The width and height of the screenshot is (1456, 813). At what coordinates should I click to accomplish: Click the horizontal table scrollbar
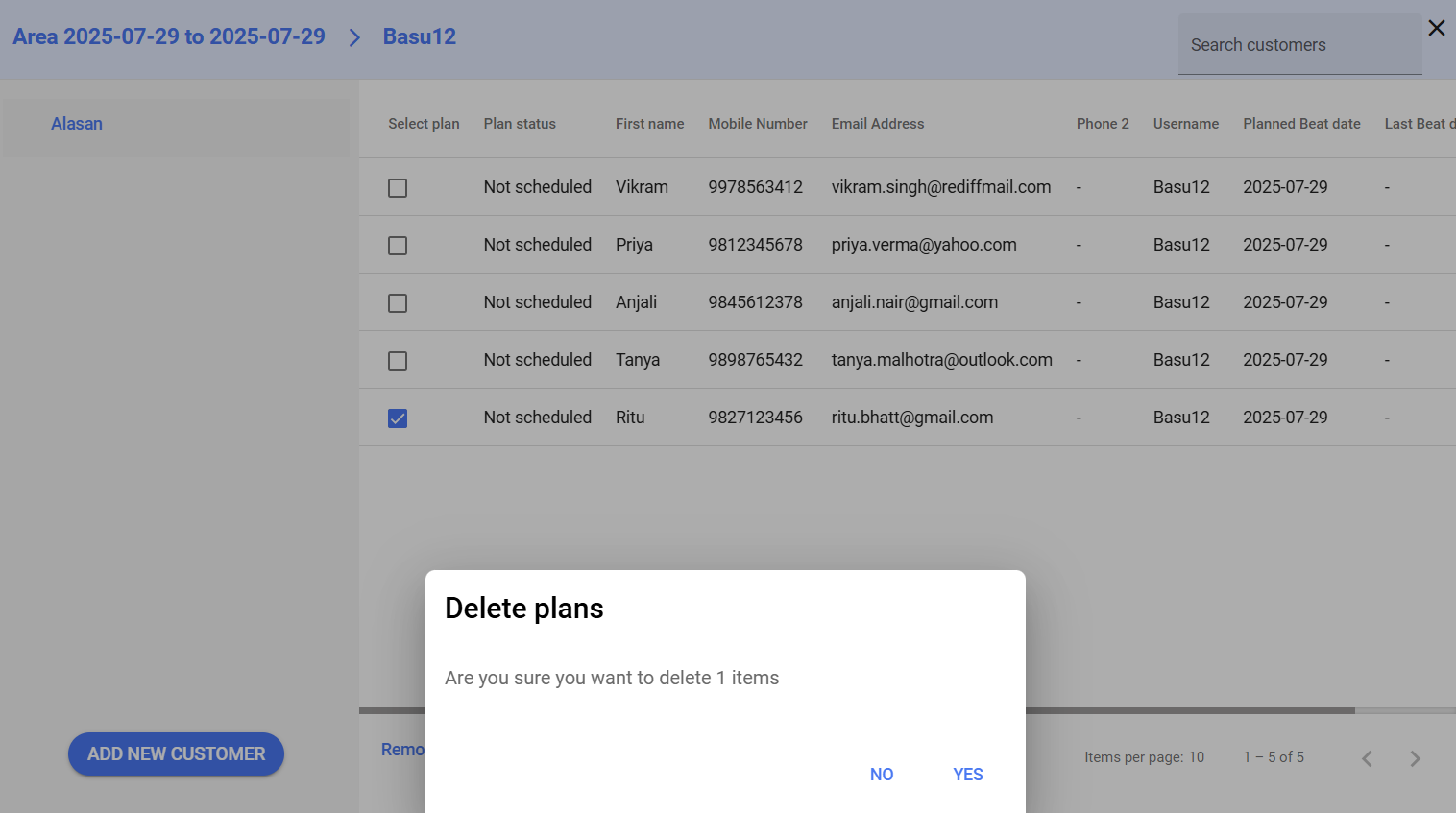(1189, 711)
